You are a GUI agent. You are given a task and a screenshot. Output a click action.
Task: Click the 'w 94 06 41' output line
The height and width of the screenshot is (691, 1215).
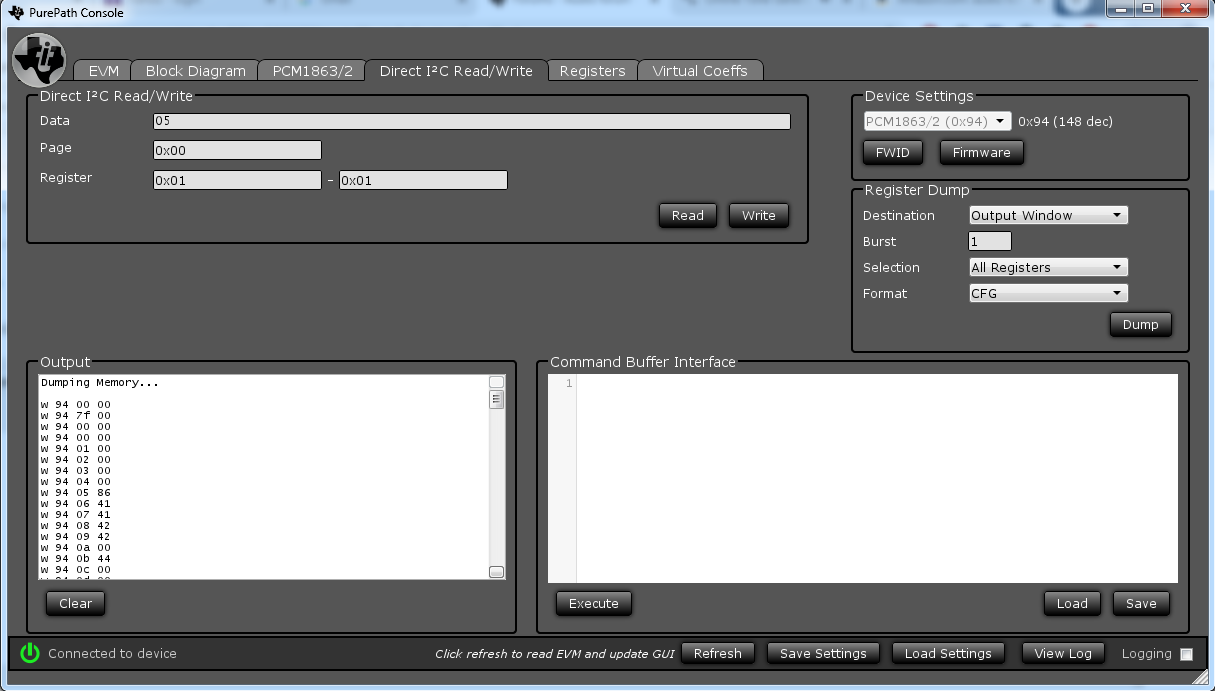click(76, 504)
